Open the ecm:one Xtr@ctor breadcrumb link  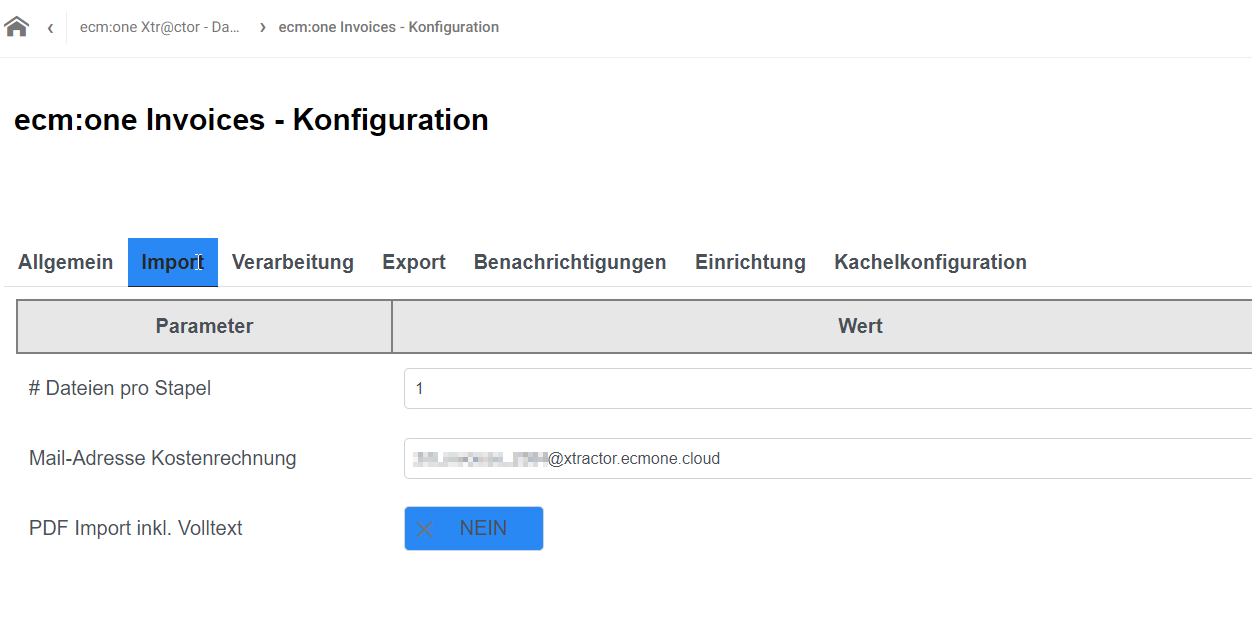[x=160, y=27]
